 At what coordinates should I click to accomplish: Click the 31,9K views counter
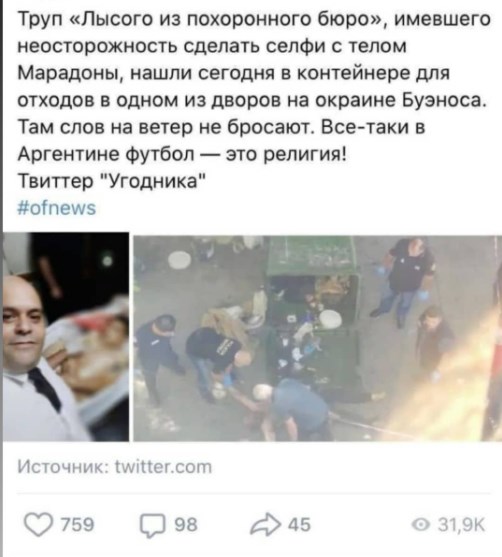click(x=461, y=524)
